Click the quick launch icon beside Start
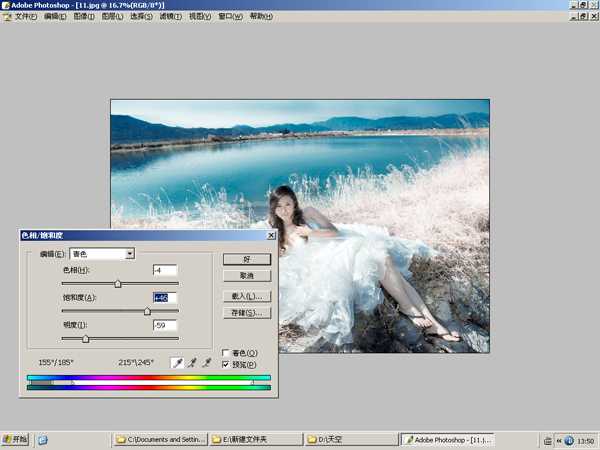 [43, 439]
